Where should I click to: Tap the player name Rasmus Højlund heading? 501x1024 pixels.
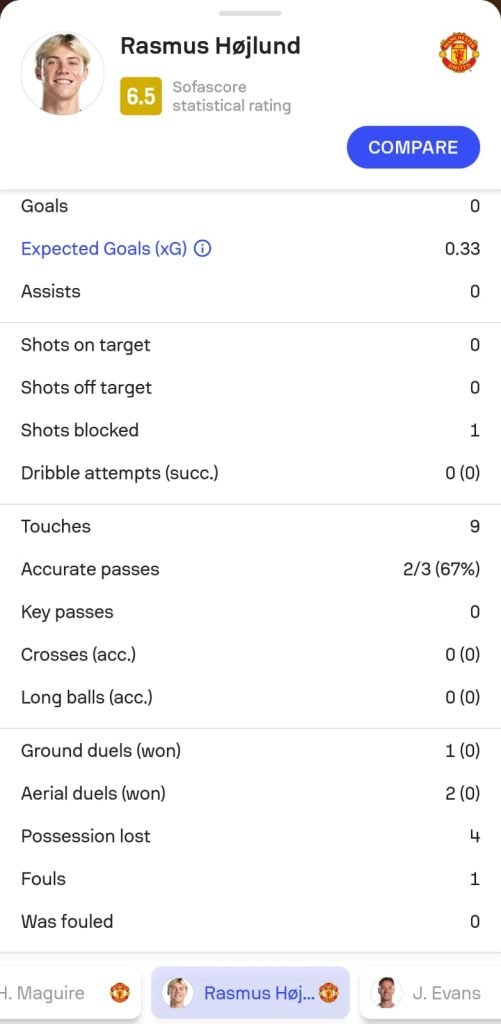coord(210,46)
